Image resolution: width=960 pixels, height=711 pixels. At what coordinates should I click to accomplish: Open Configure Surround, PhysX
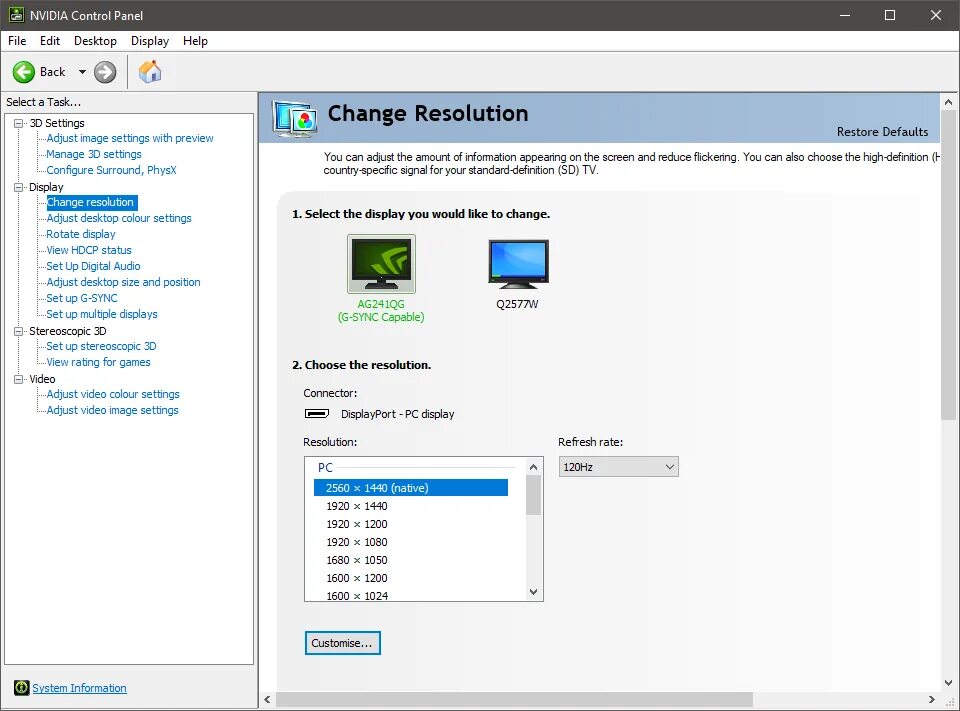[111, 170]
